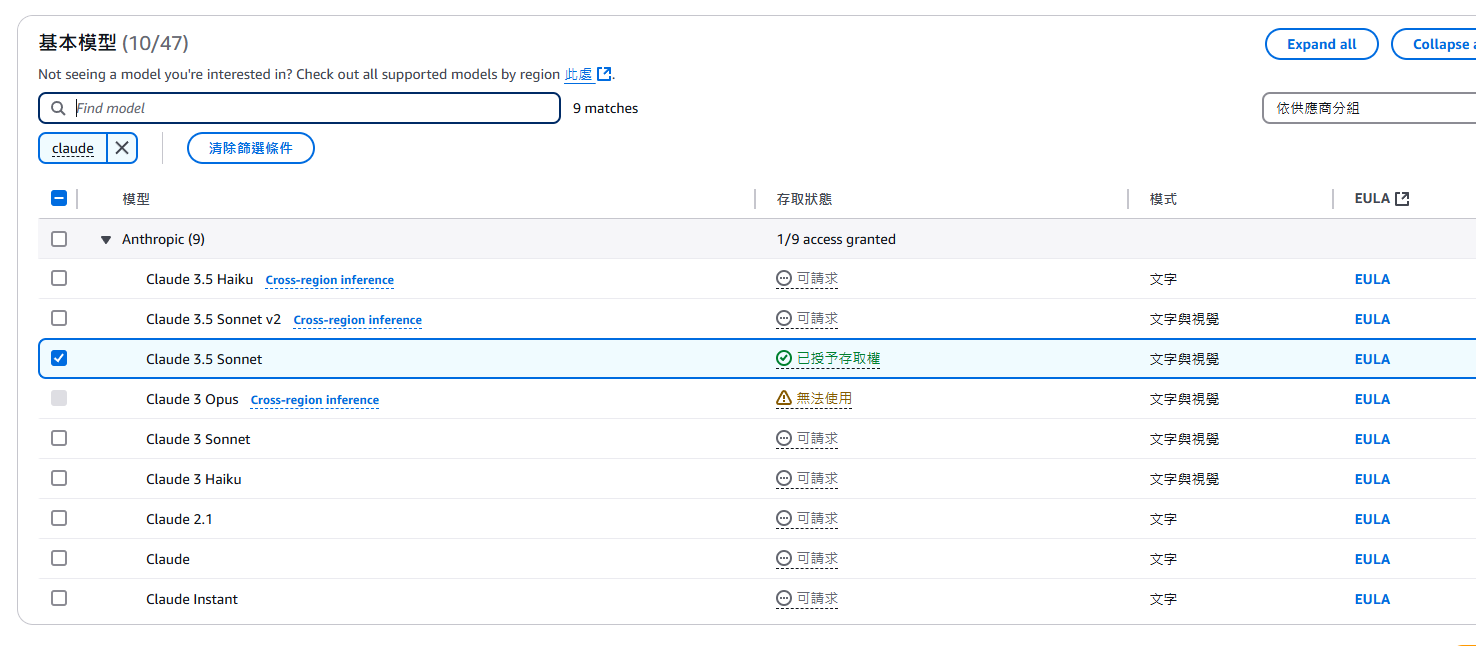Open Cross-region inference link for Claude 3.5 Haiku
This screenshot has width=1476, height=646.
pos(330,280)
